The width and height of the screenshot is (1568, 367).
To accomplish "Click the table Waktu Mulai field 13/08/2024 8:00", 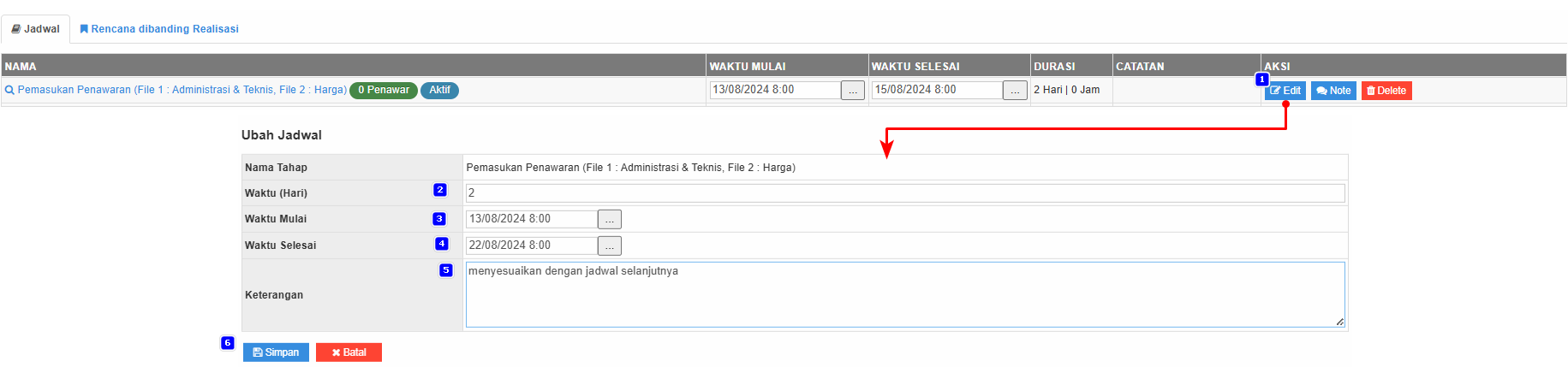I will pos(775,90).
